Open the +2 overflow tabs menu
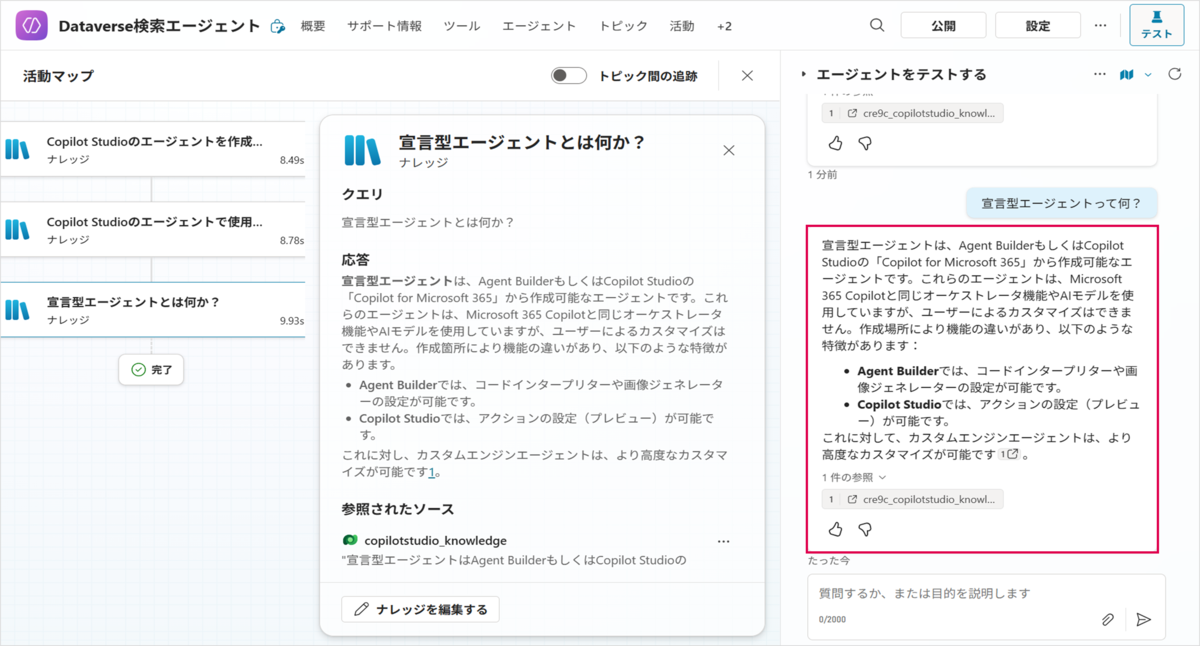This screenshot has height=646, width=1200. [724, 26]
